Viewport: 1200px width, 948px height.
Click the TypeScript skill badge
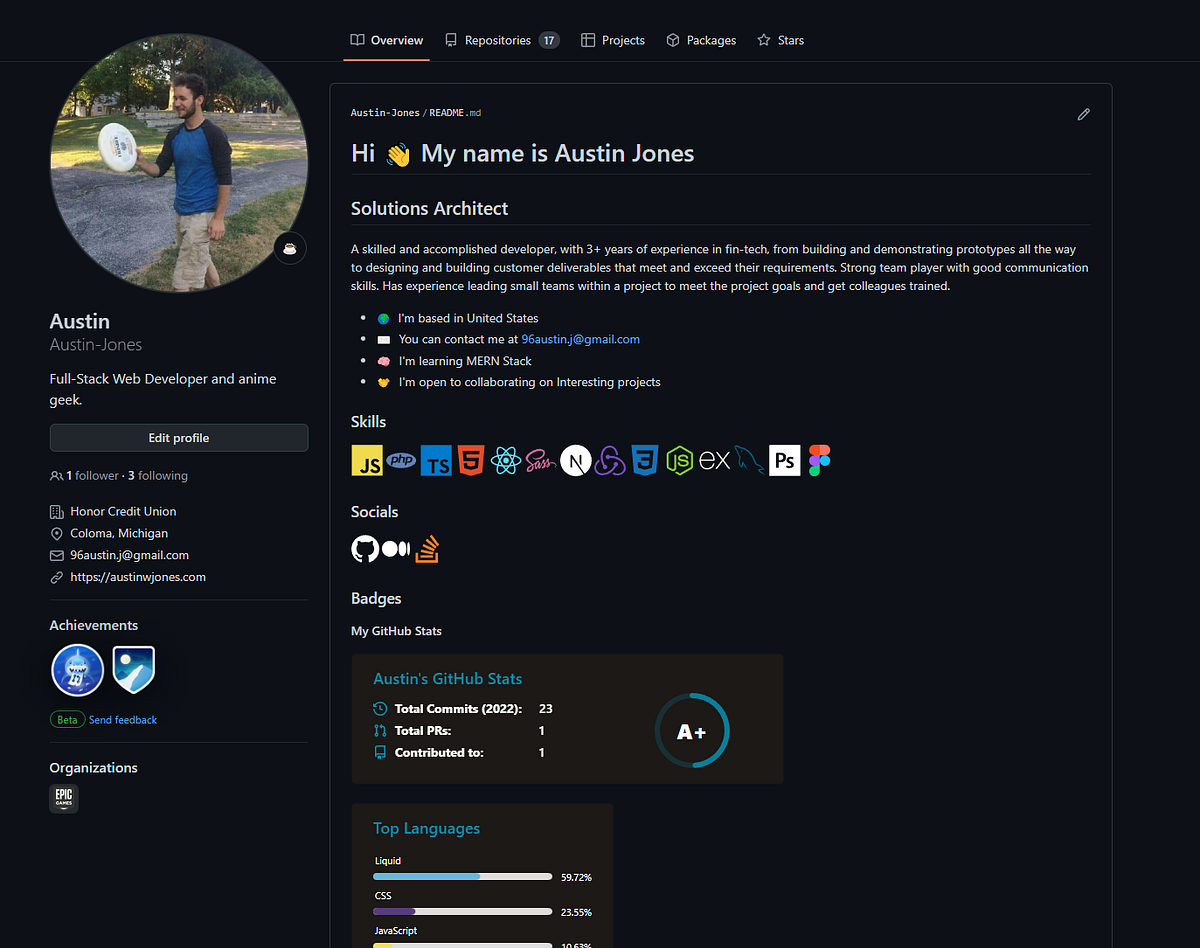pyautogui.click(x=436, y=460)
